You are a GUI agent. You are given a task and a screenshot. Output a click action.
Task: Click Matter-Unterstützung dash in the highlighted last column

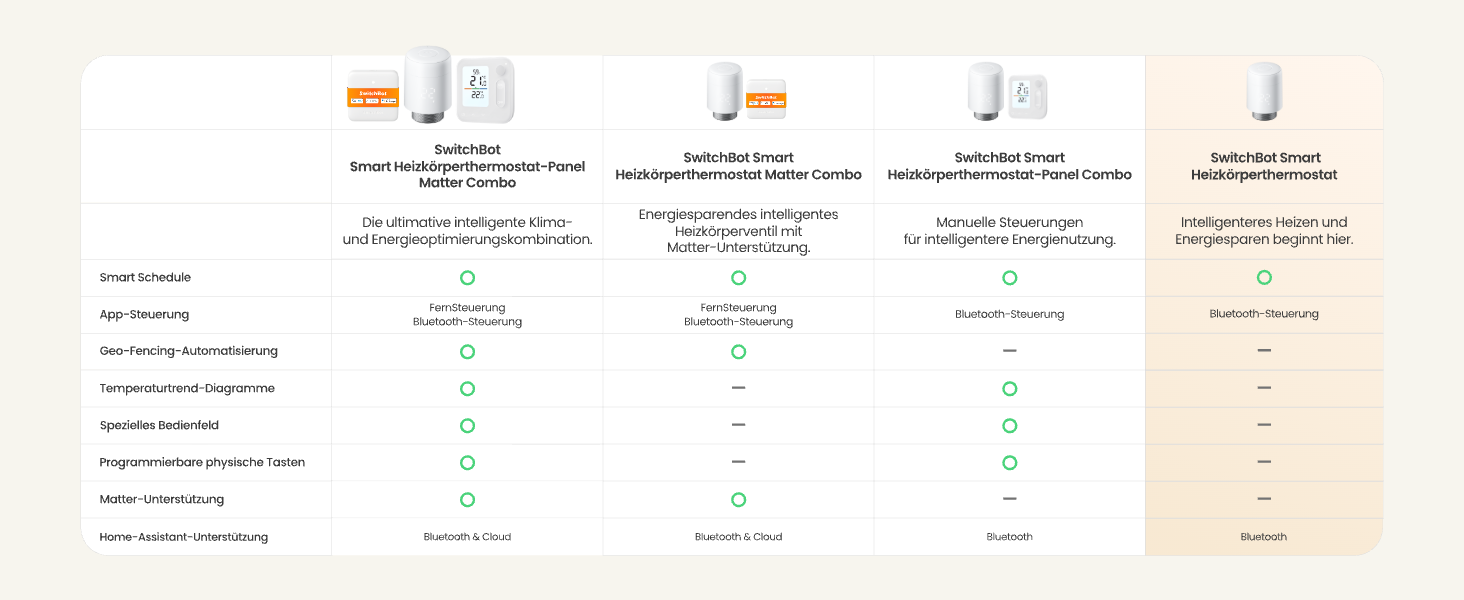tap(1264, 499)
